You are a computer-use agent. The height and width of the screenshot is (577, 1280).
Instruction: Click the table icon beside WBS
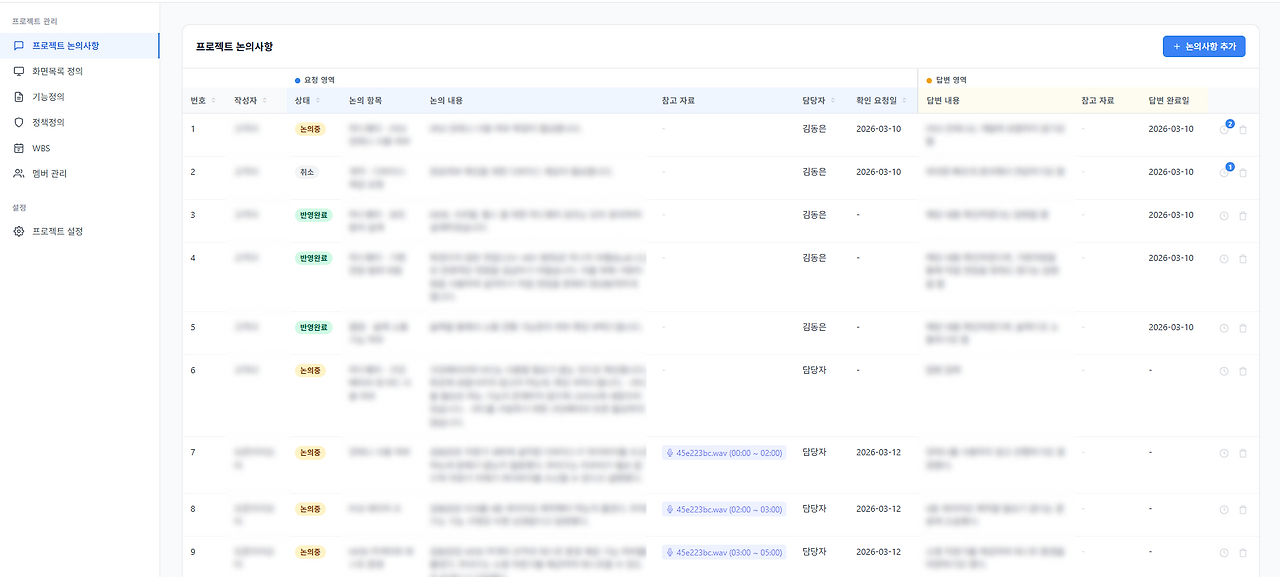pyautogui.click(x=18, y=148)
